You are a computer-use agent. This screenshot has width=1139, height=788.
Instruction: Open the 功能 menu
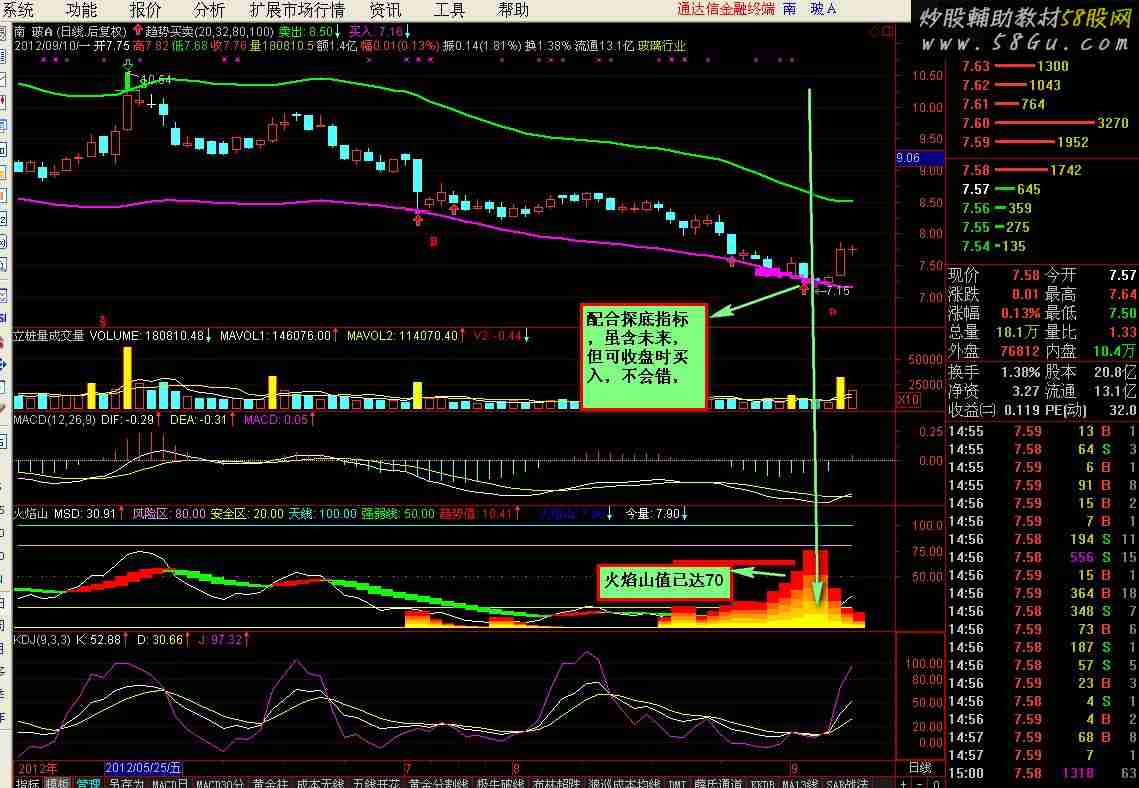81,9
